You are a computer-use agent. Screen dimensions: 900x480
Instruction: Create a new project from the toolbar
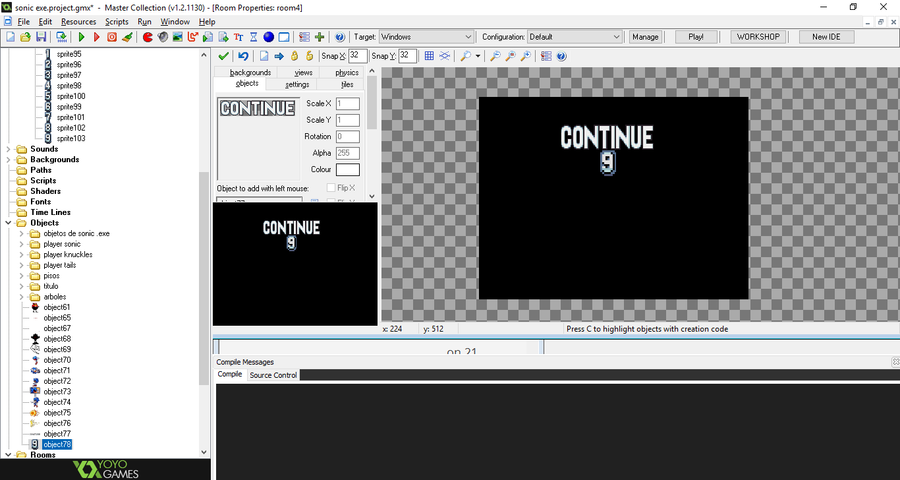point(10,37)
